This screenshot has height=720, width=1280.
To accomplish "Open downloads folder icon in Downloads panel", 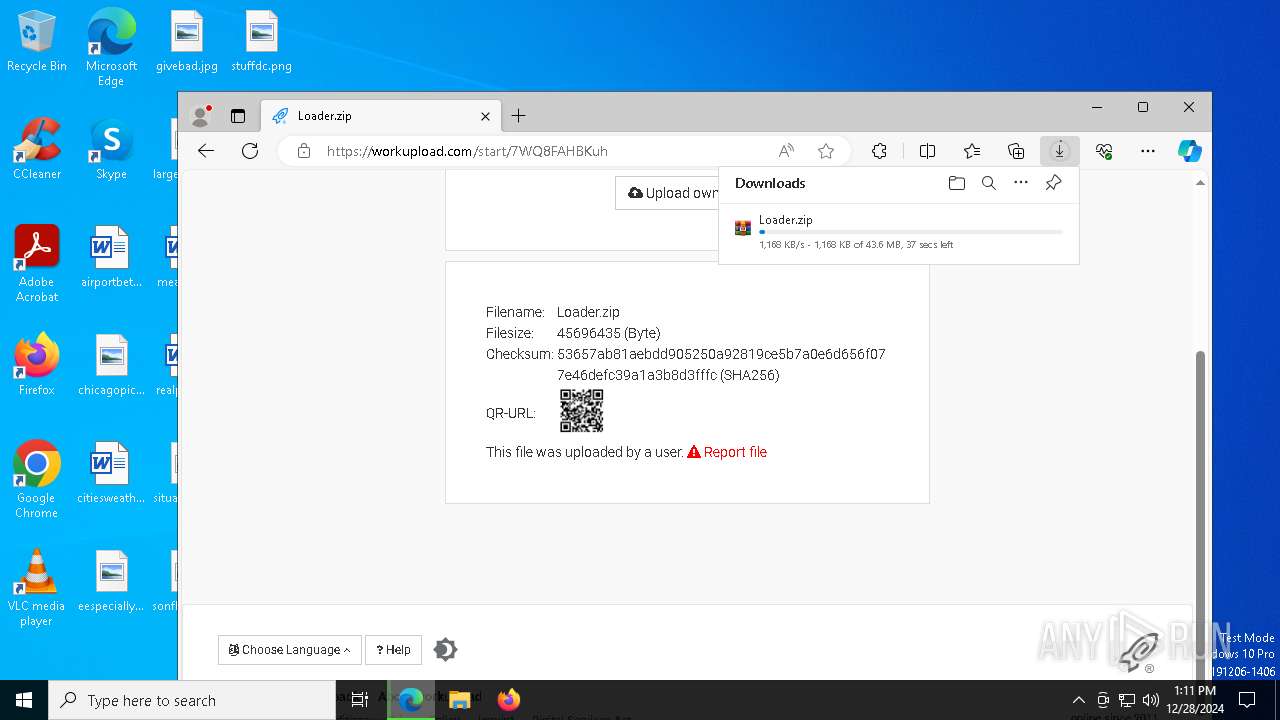I will coord(957,183).
